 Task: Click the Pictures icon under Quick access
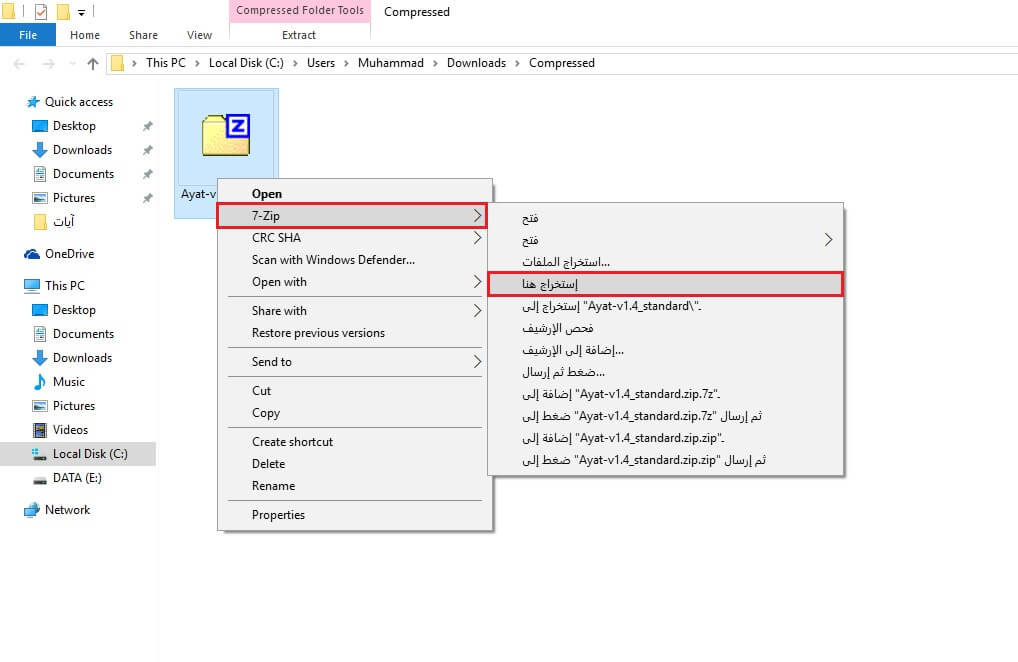point(40,198)
